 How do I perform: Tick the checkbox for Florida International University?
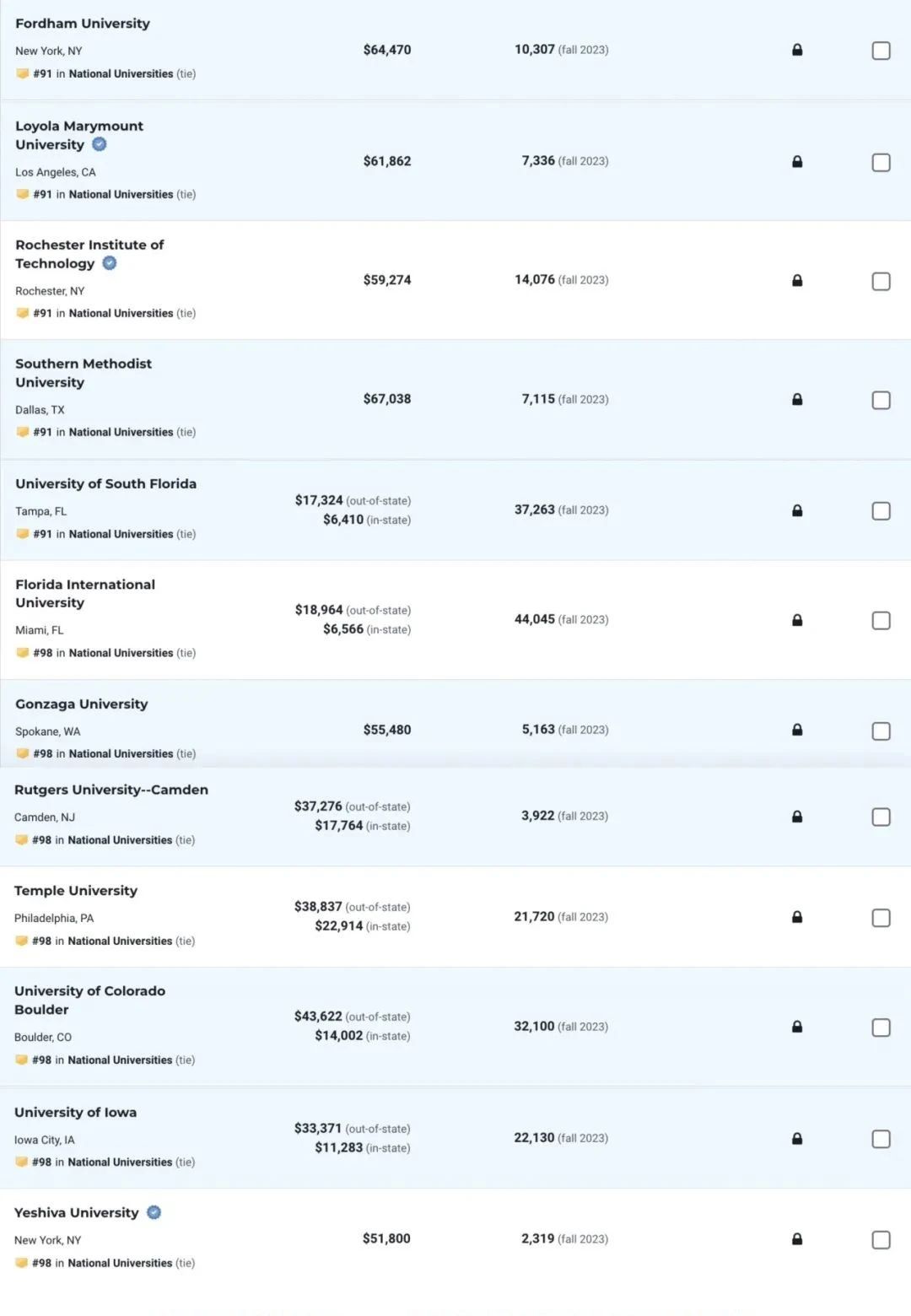click(881, 620)
